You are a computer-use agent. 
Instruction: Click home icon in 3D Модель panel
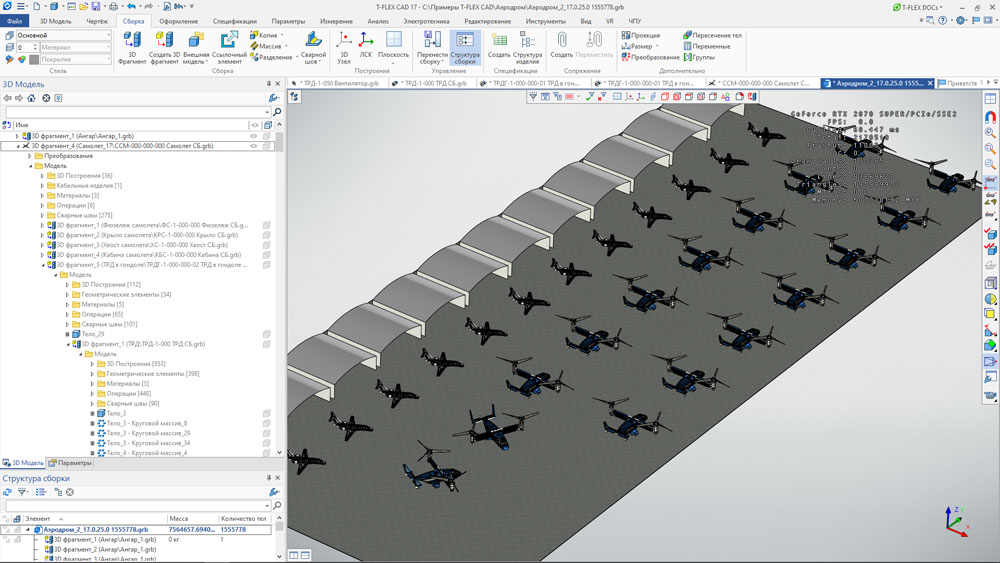click(x=31, y=98)
